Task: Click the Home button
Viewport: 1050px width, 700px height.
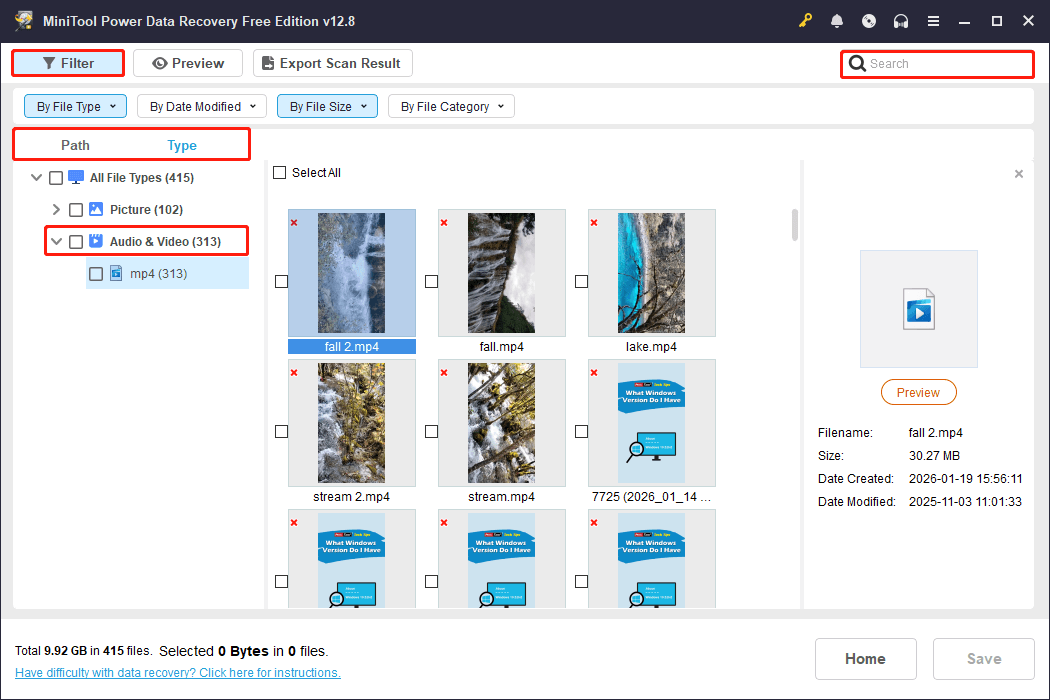Action: point(865,658)
